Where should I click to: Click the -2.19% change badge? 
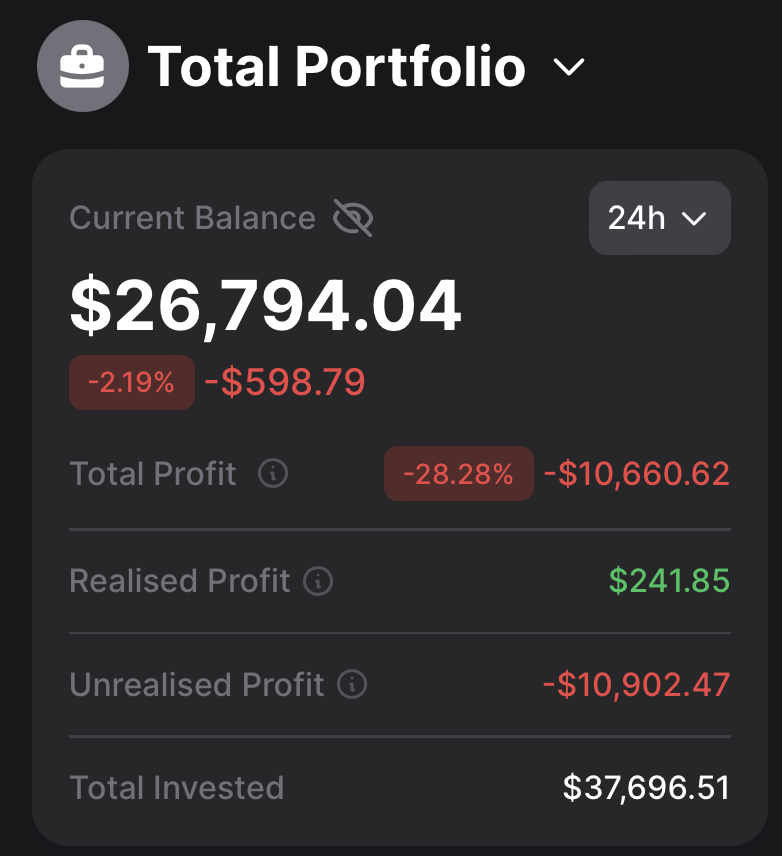tap(131, 382)
